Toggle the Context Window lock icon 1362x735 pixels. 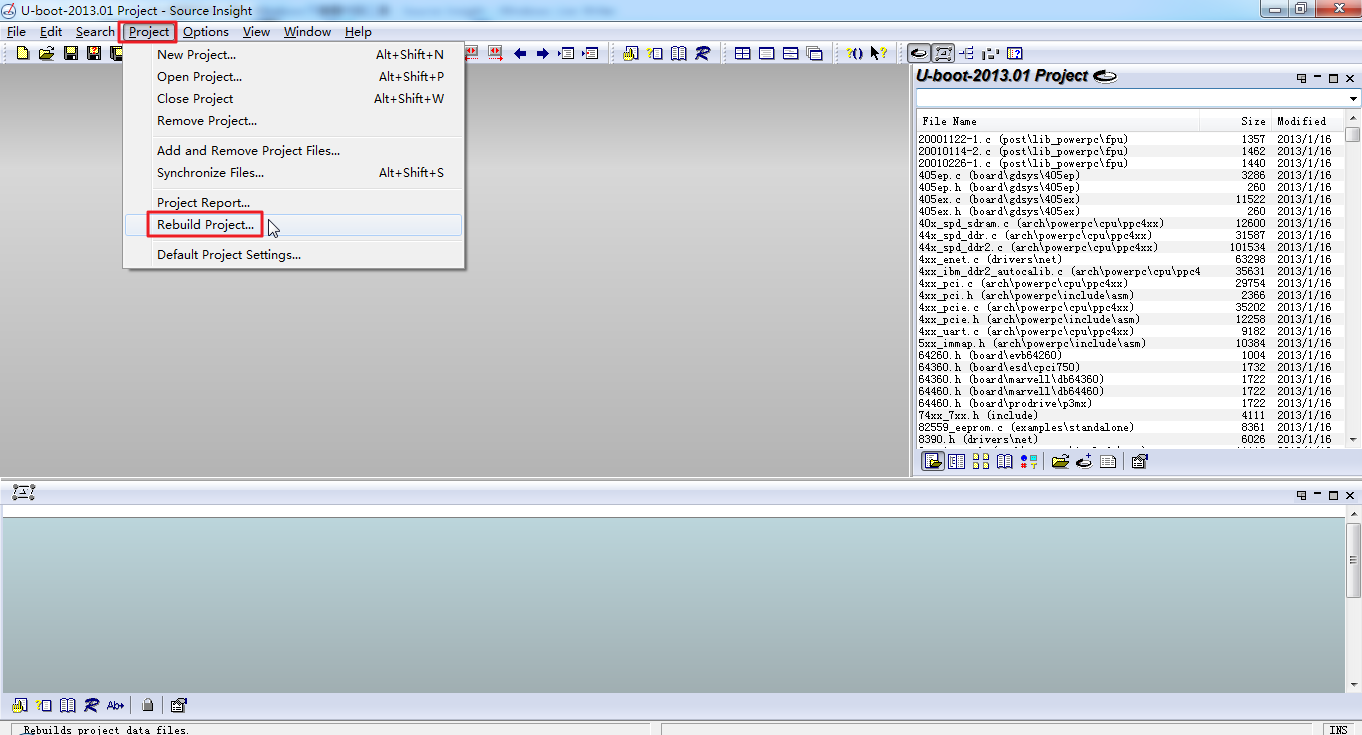click(148, 705)
